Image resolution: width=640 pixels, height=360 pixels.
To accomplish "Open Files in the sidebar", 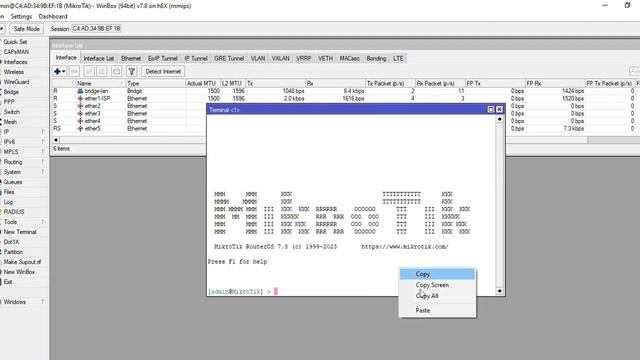I will coord(9,192).
